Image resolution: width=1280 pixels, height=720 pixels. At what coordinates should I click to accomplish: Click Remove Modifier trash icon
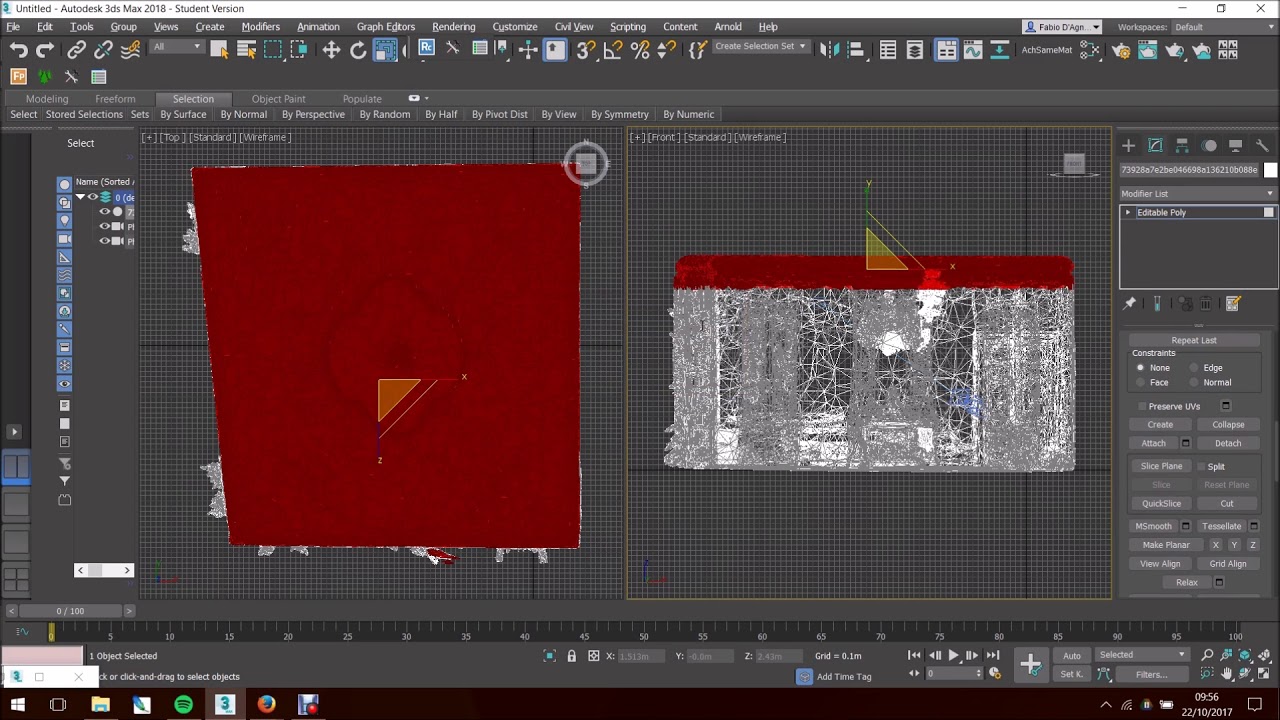pos(1206,304)
